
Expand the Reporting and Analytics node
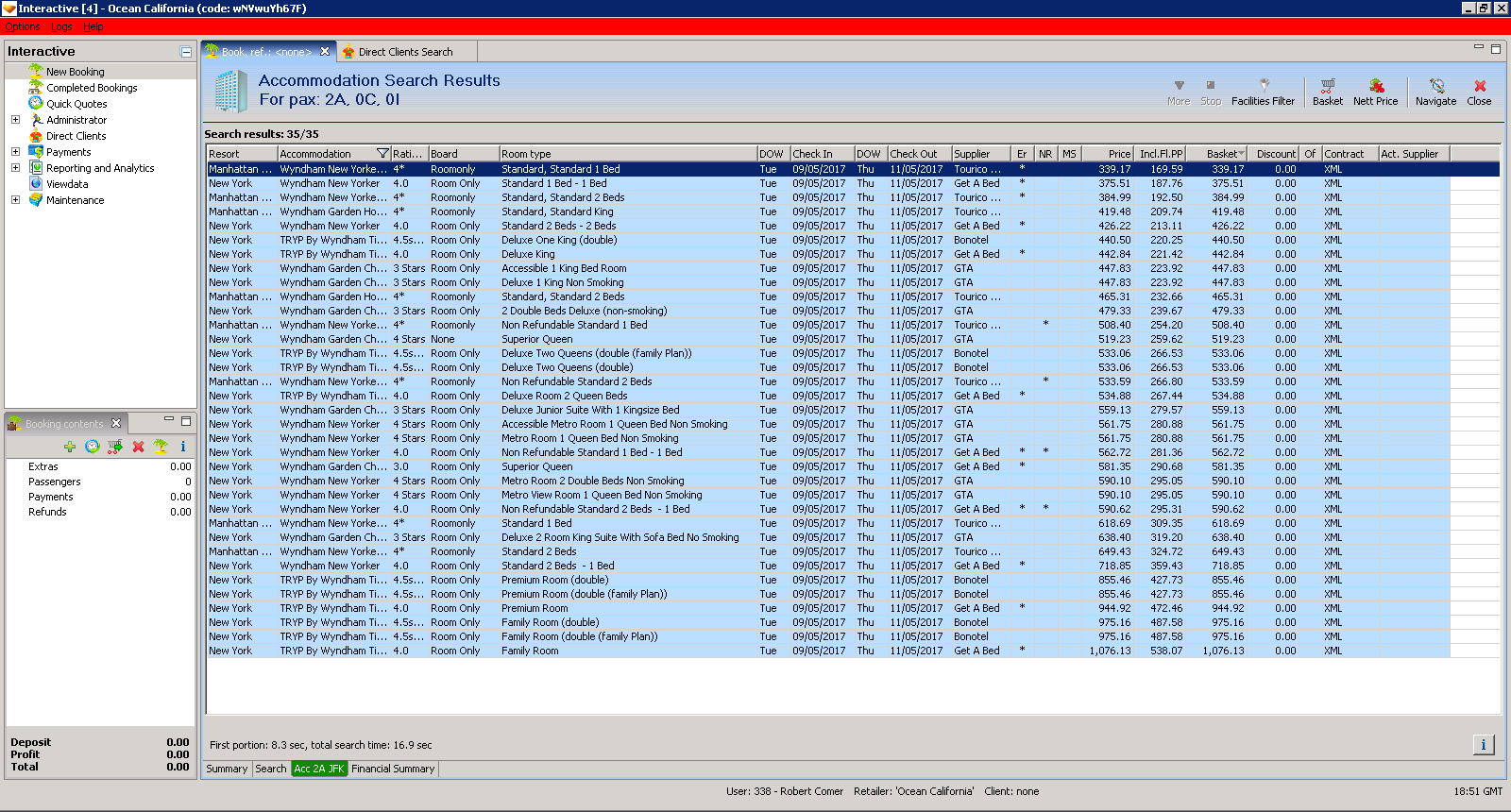[x=15, y=168]
